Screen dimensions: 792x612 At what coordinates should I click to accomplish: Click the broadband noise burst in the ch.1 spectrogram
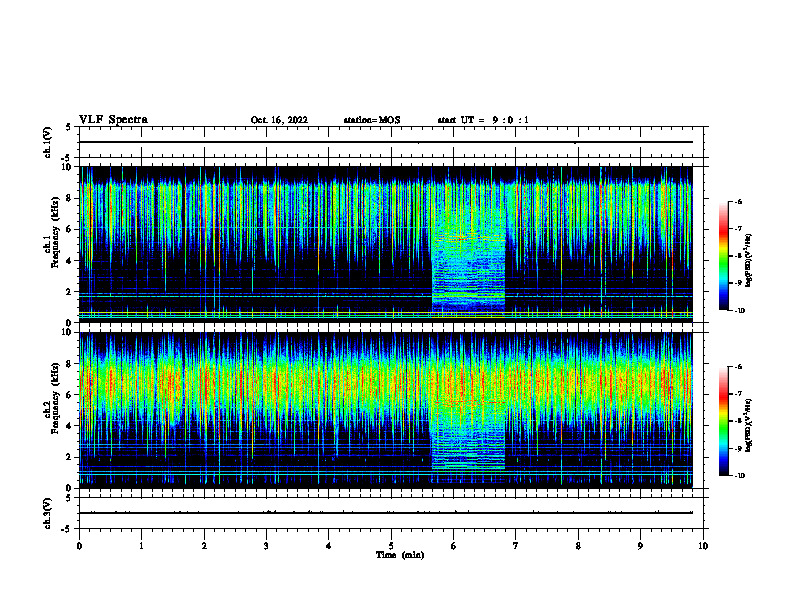[468, 252]
